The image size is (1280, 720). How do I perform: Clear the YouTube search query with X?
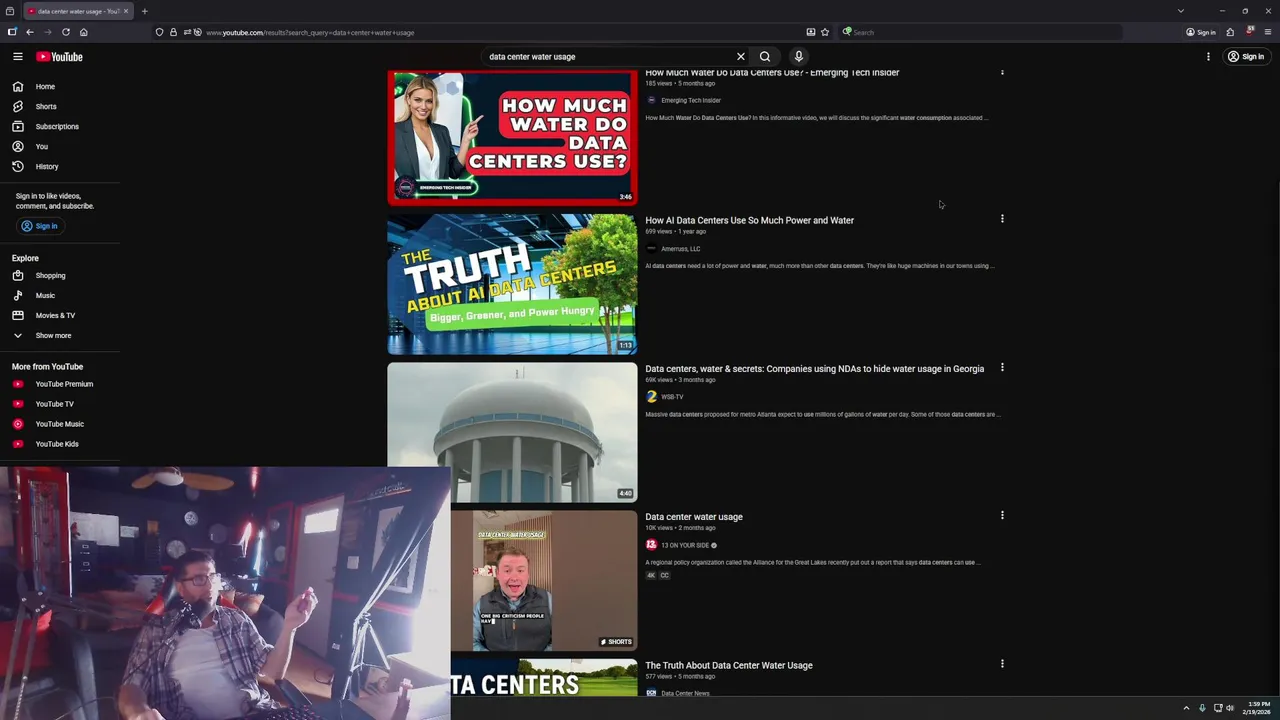click(x=741, y=57)
